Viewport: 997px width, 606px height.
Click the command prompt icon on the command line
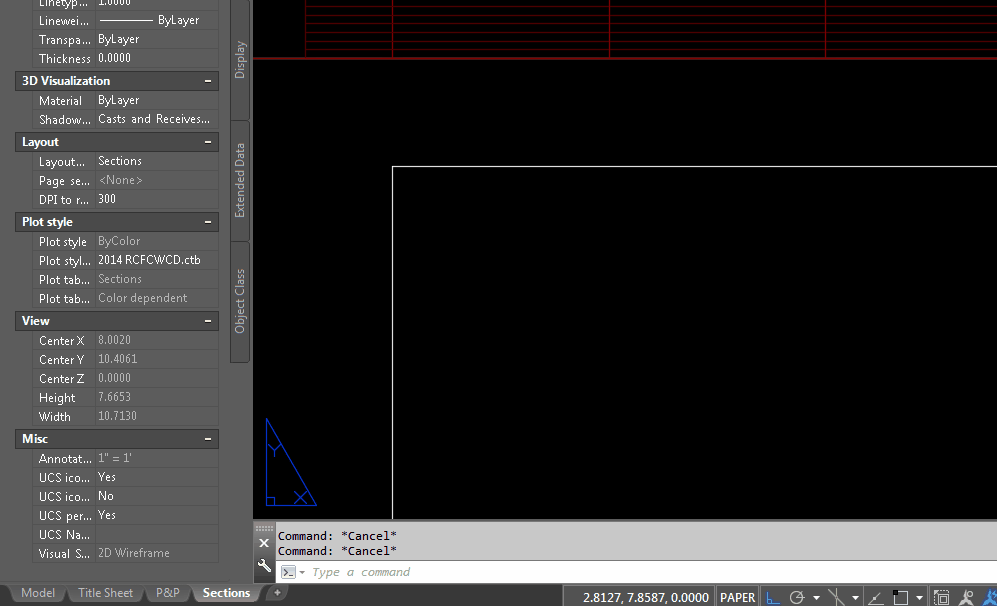(x=289, y=572)
